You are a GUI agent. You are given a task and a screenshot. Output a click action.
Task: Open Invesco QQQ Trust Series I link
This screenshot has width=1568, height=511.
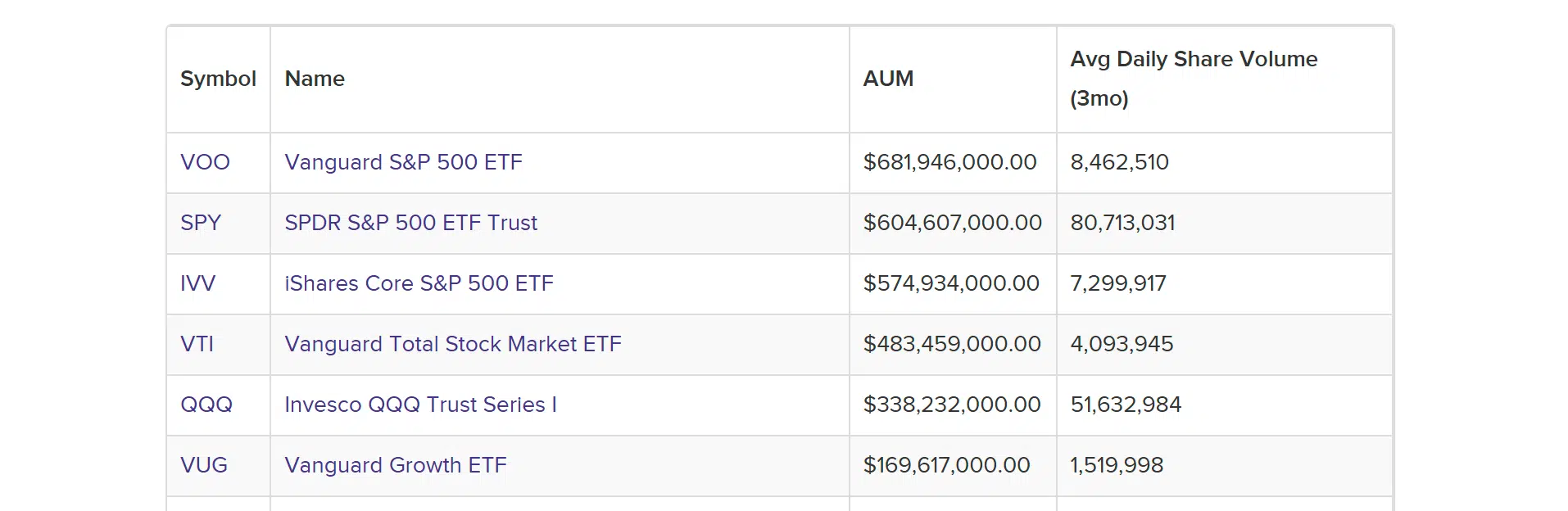point(420,405)
